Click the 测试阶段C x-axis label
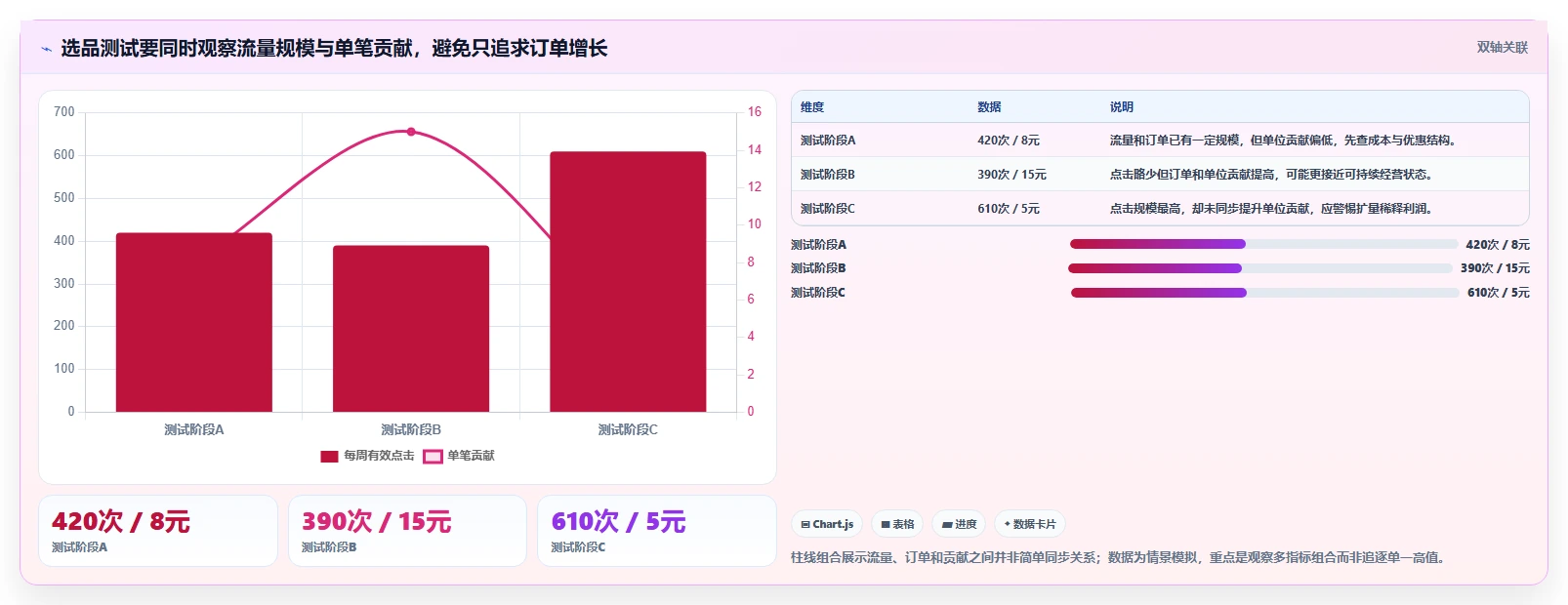This screenshot has width=1568, height=605. click(628, 429)
